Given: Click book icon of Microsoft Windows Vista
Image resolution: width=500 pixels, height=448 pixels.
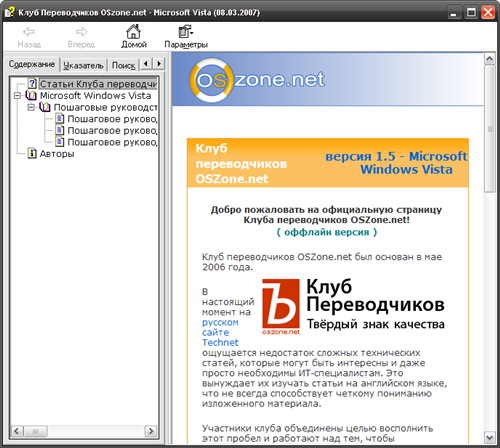Looking at the screenshot, I should pos(31,96).
